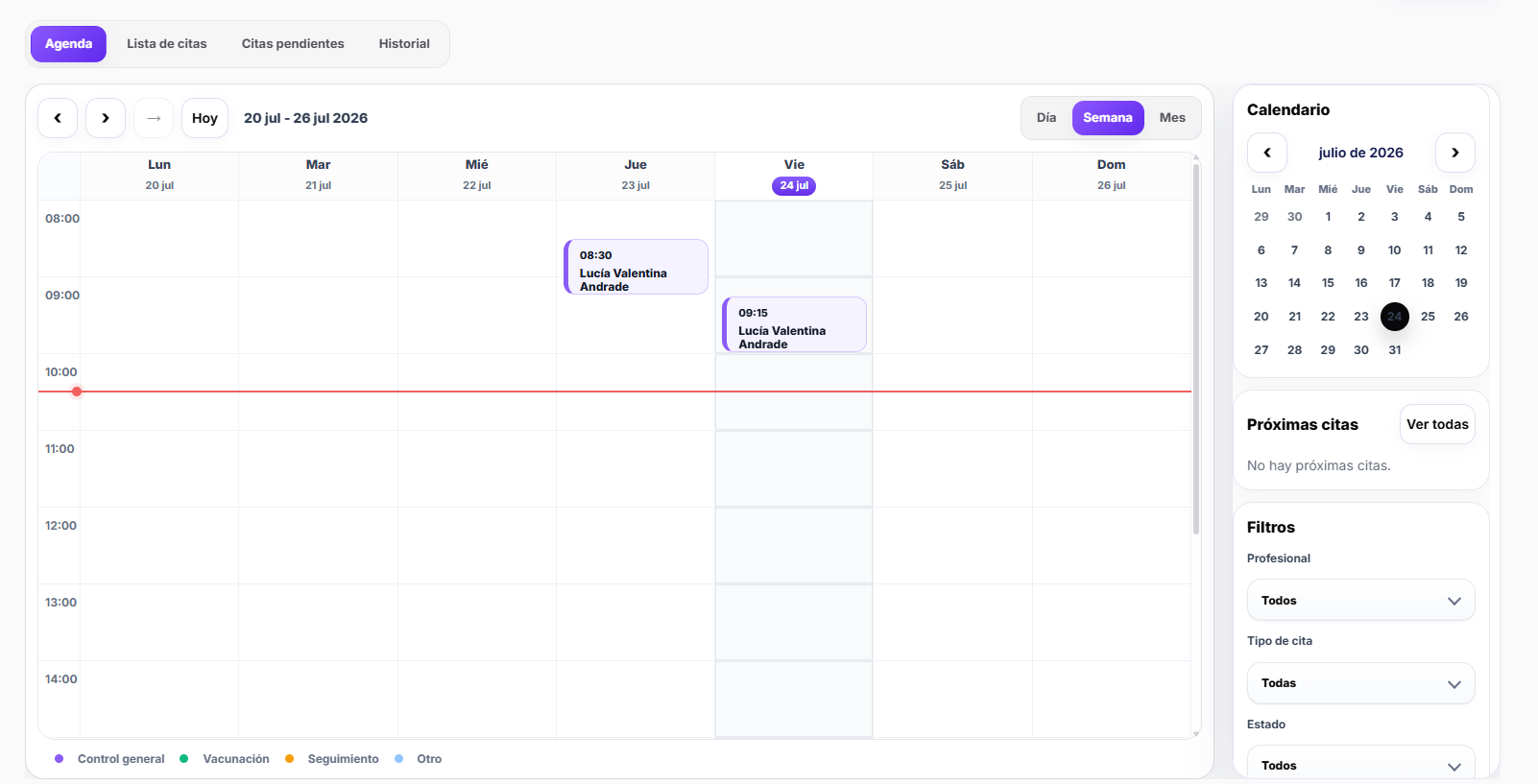Expand the Tipo de cita dropdown

[x=1360, y=683]
